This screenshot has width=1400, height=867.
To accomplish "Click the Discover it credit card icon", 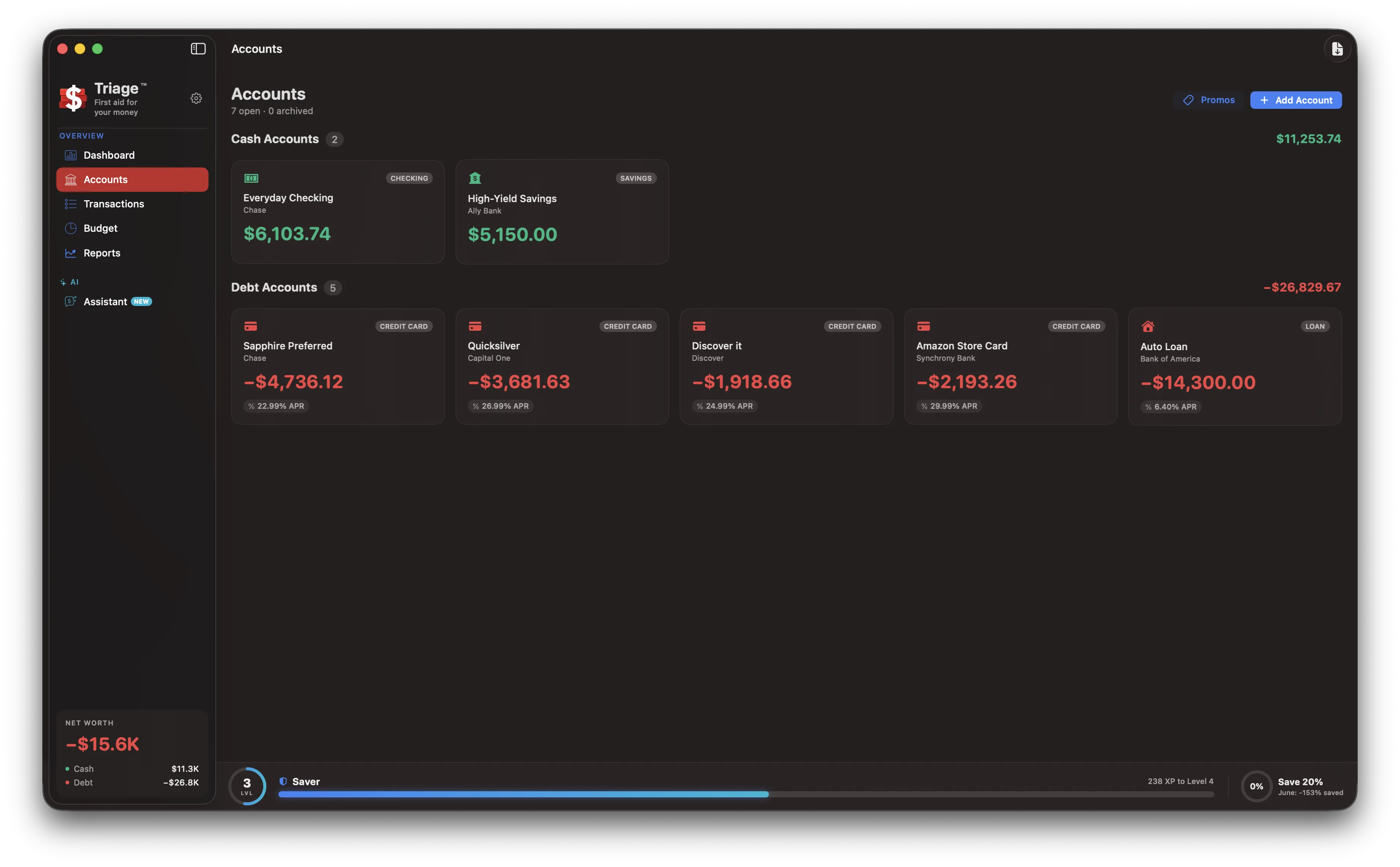I will pos(698,326).
